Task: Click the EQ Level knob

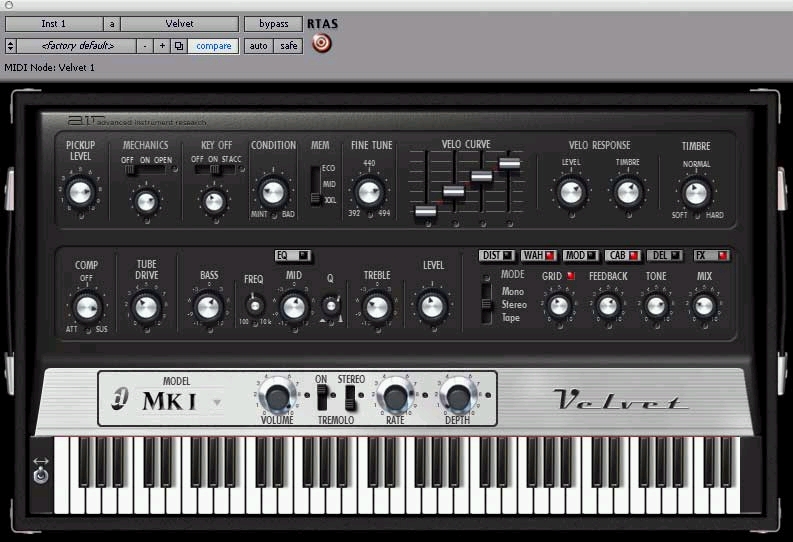Action: click(x=432, y=306)
